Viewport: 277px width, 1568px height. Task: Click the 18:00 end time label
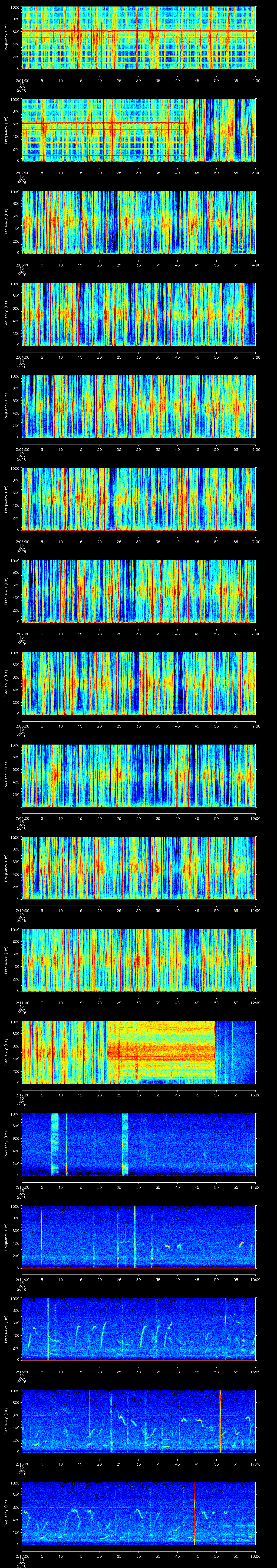pyautogui.click(x=255, y=1556)
